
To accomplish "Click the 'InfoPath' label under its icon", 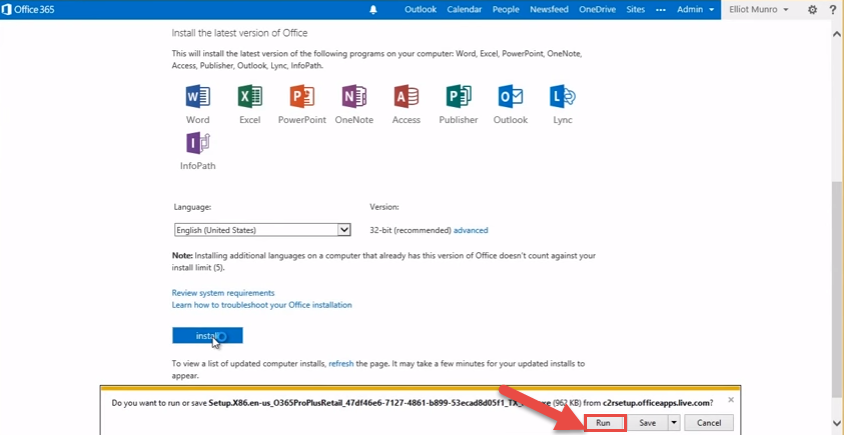I will [x=198, y=166].
